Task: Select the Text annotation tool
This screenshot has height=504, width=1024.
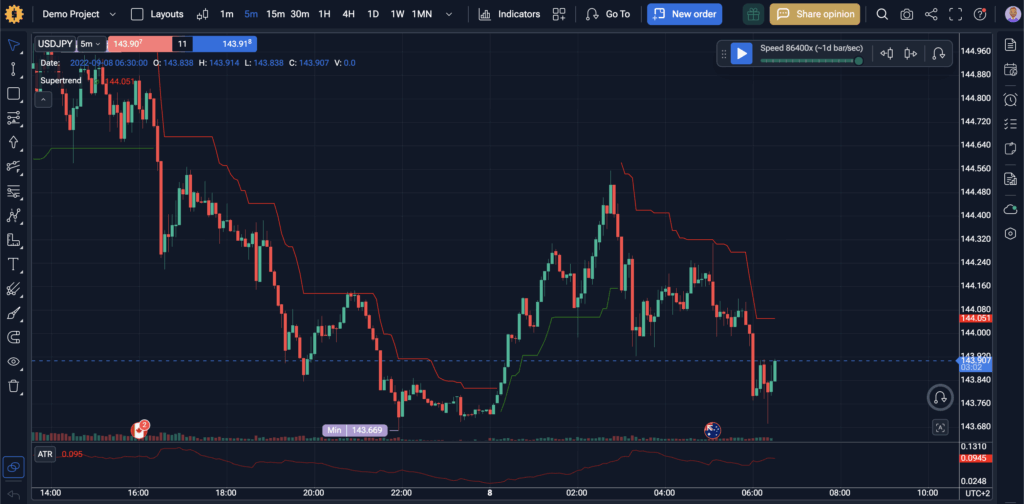Action: [13, 264]
